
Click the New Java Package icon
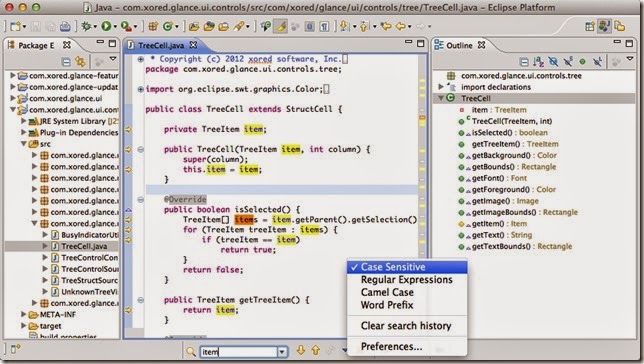pos(153,27)
